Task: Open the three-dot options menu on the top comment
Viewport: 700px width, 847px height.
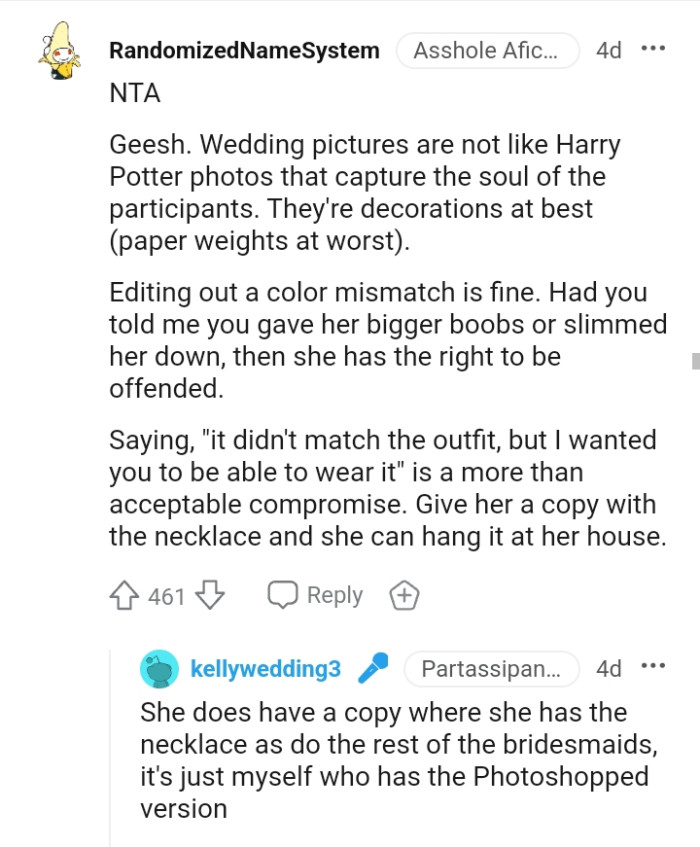Action: pyautogui.click(x=655, y=50)
